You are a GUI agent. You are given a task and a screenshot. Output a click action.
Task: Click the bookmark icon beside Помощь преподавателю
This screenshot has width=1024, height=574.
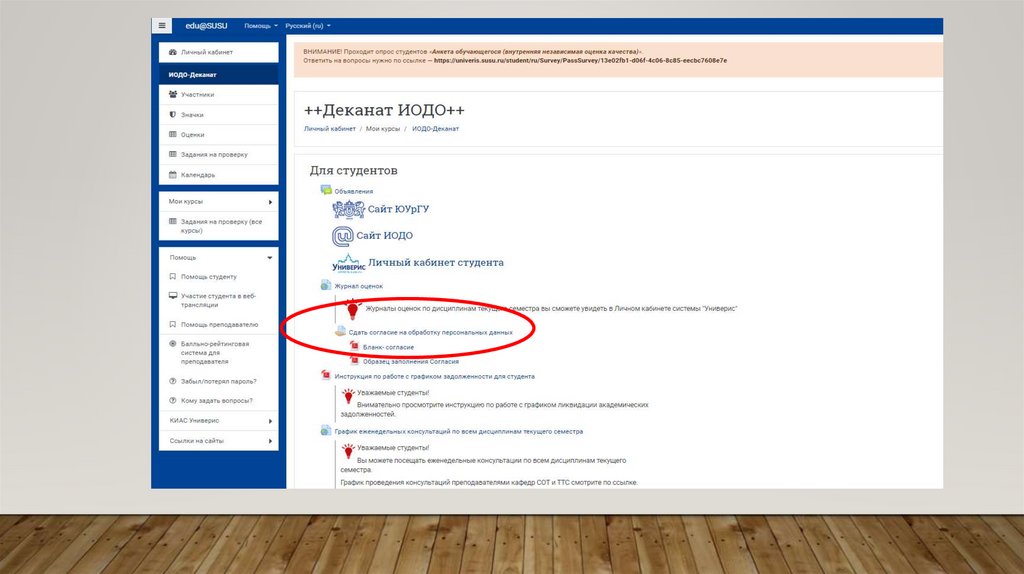pyautogui.click(x=172, y=324)
